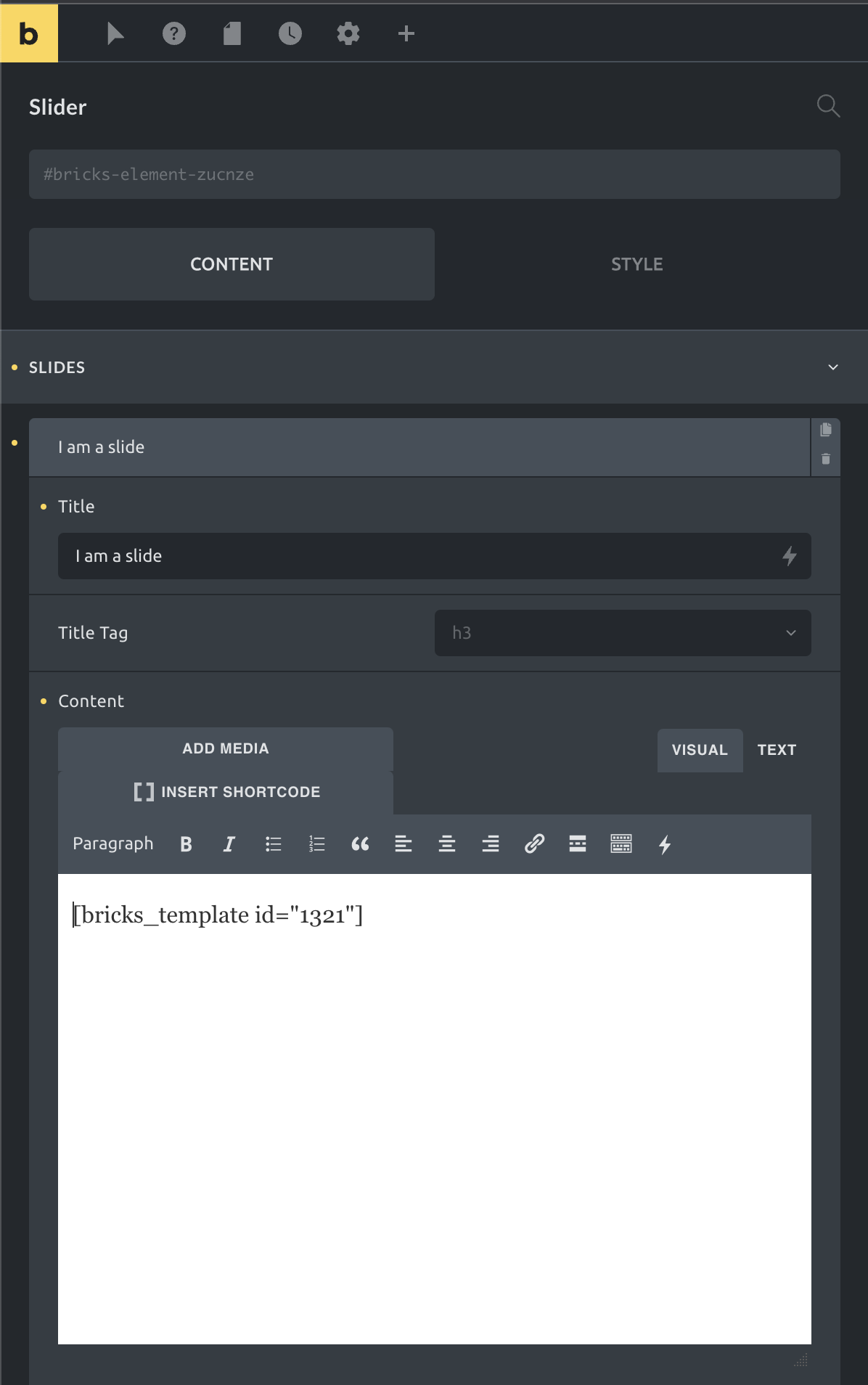Collapse the 'I am a slide' item header

click(419, 447)
